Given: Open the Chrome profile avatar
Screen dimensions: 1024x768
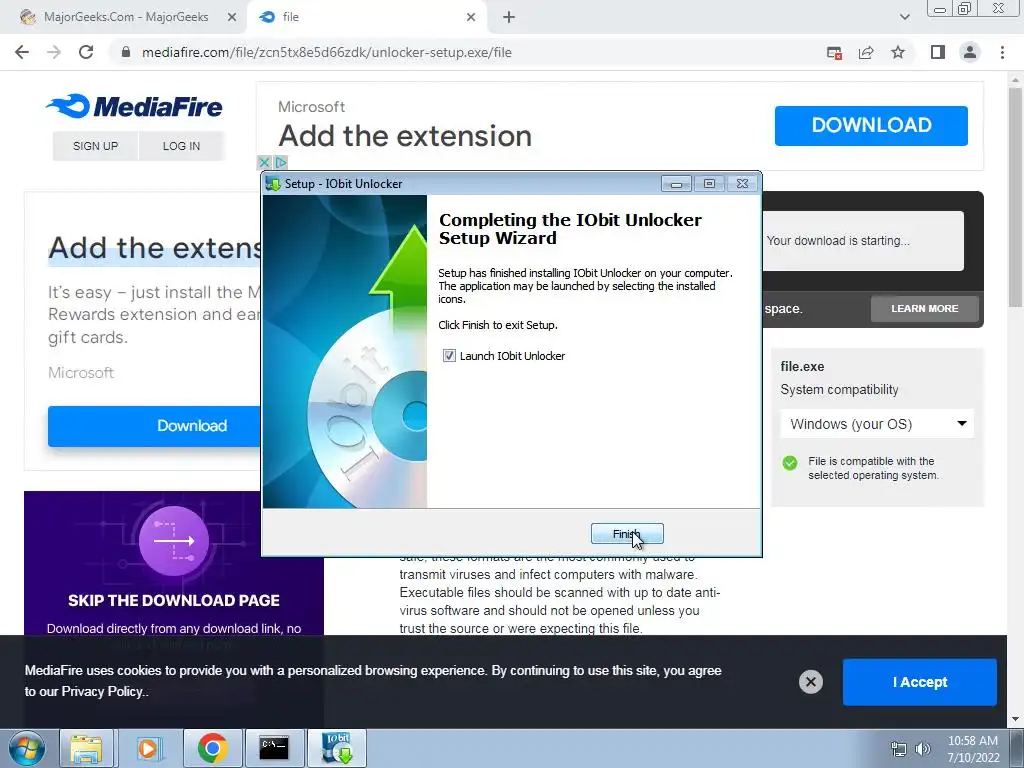Looking at the screenshot, I should coord(970,52).
